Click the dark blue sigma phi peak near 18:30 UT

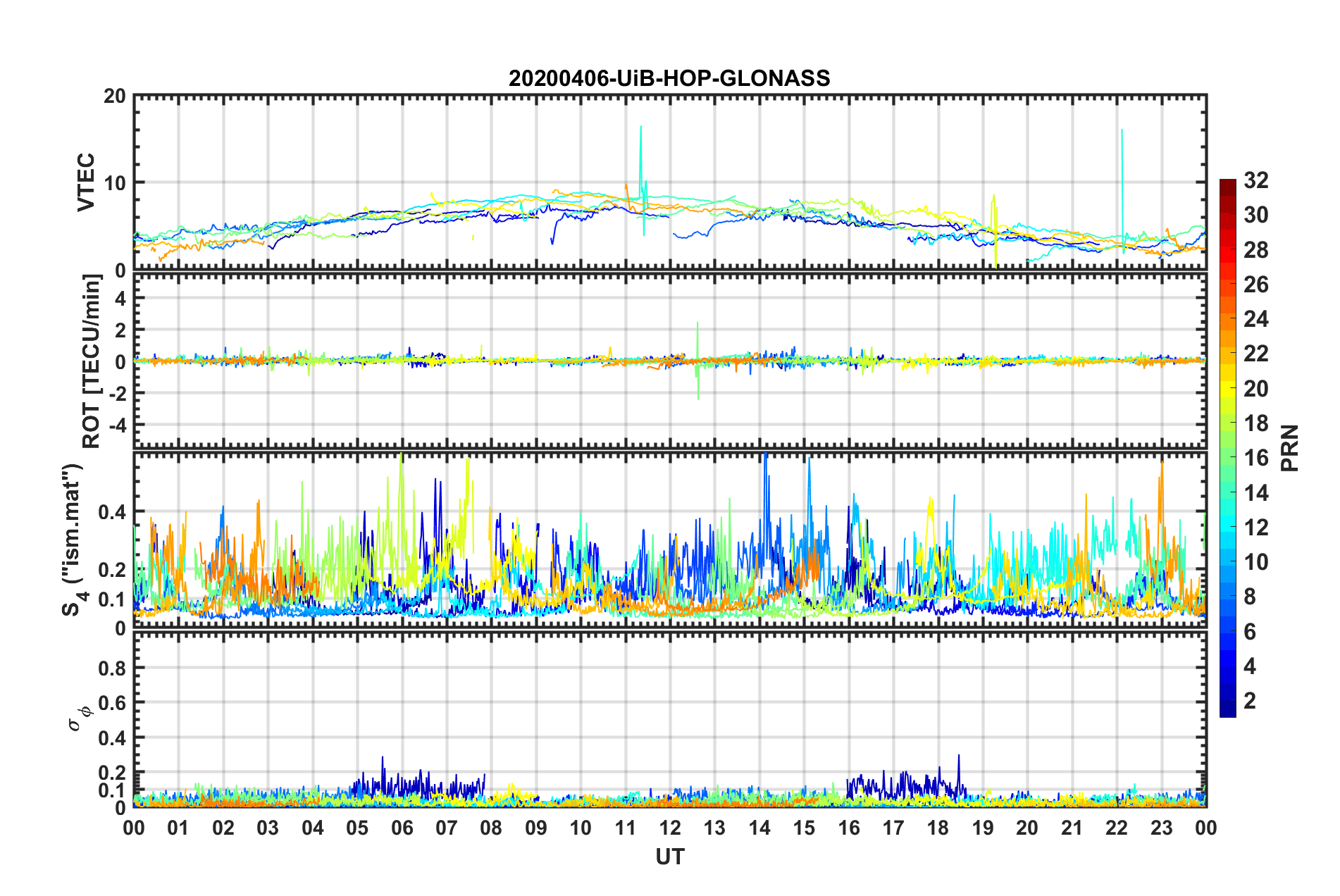click(958, 771)
